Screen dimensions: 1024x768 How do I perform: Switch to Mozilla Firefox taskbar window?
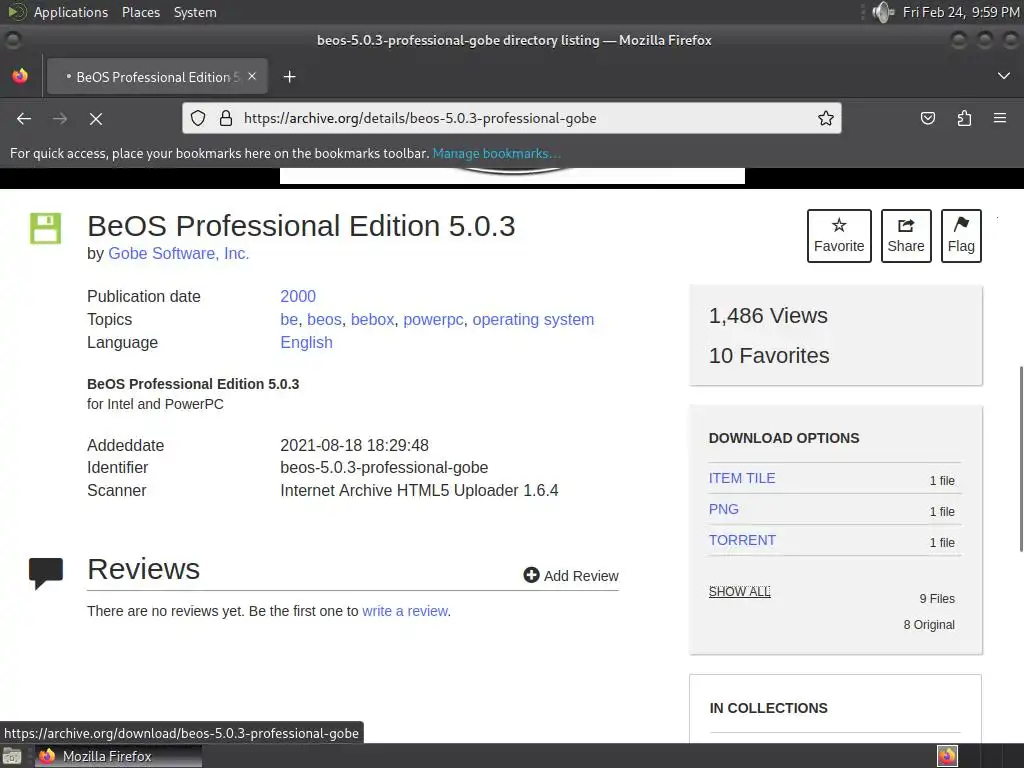[118, 756]
